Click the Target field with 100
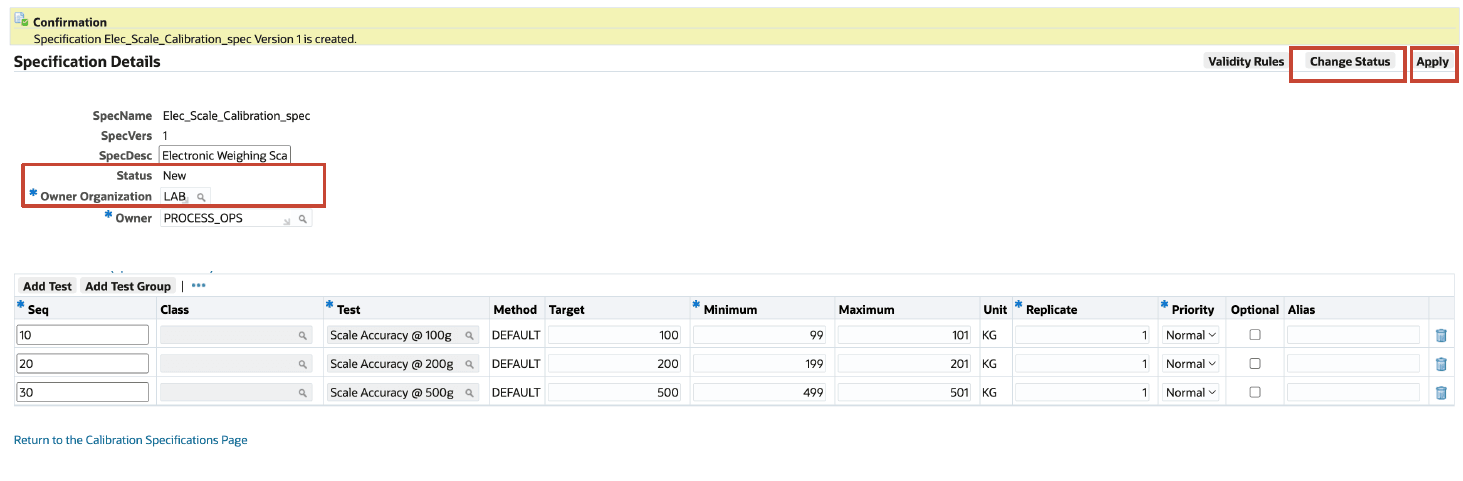Viewport: 1463px width, 481px height. pyautogui.click(x=615, y=335)
